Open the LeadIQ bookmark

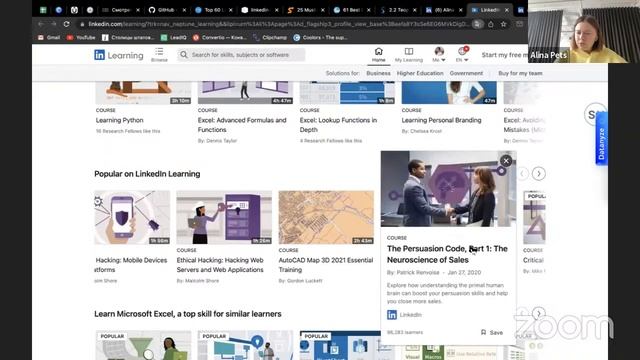pyautogui.click(x=173, y=37)
